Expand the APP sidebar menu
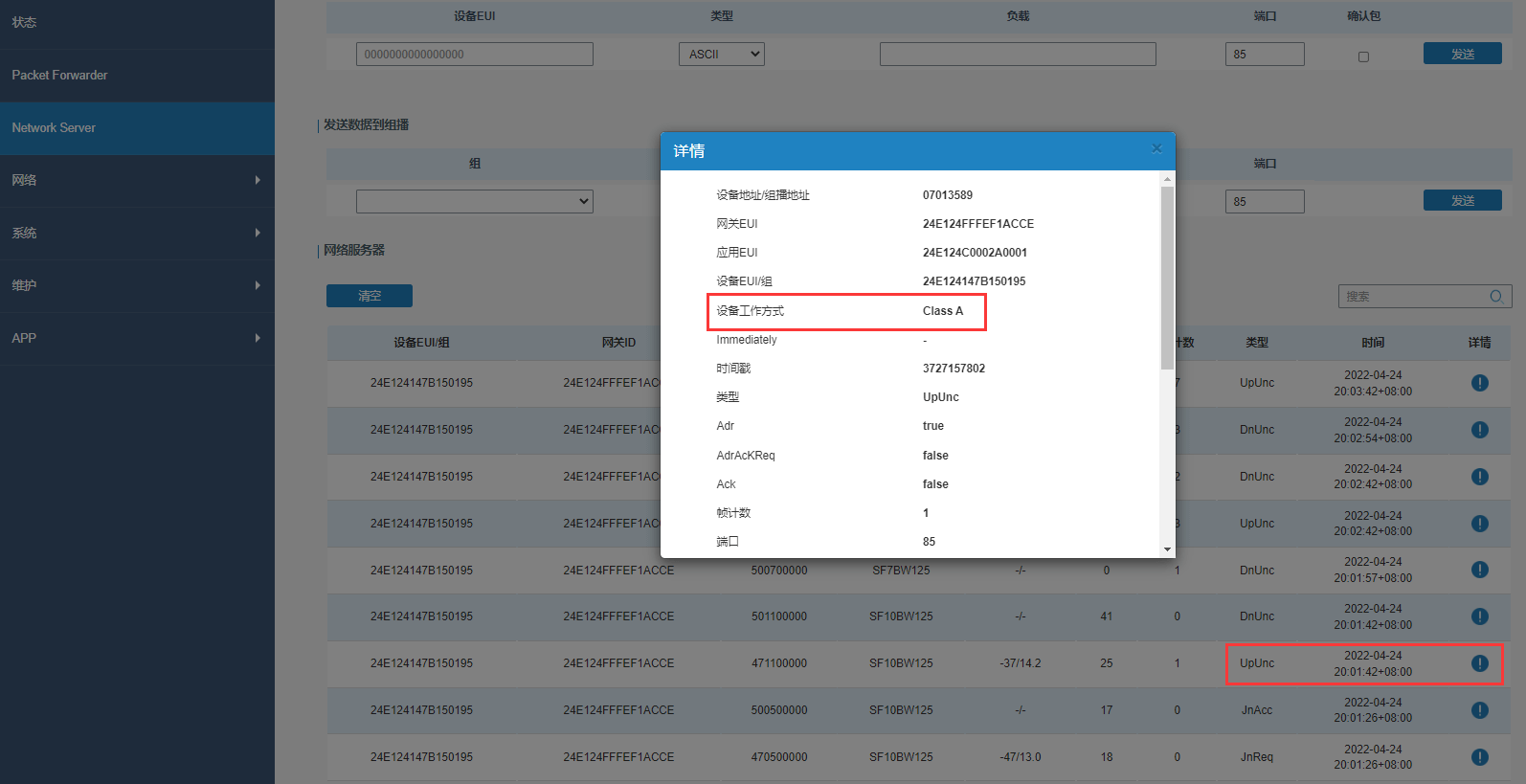1526x784 pixels. click(x=137, y=338)
